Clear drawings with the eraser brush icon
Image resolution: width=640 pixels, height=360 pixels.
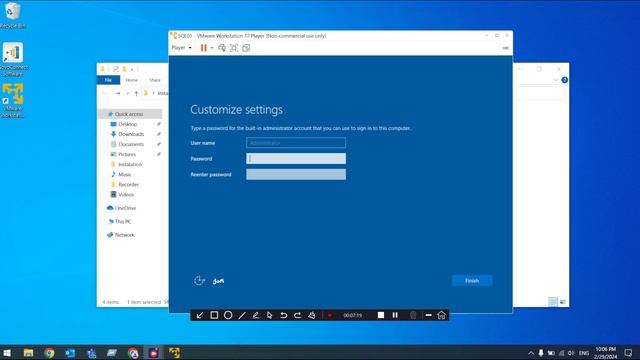coord(312,315)
